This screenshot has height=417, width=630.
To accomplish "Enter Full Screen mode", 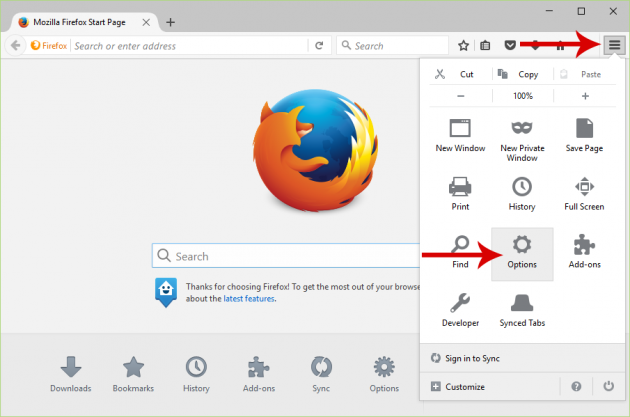I will pyautogui.click(x=584, y=194).
